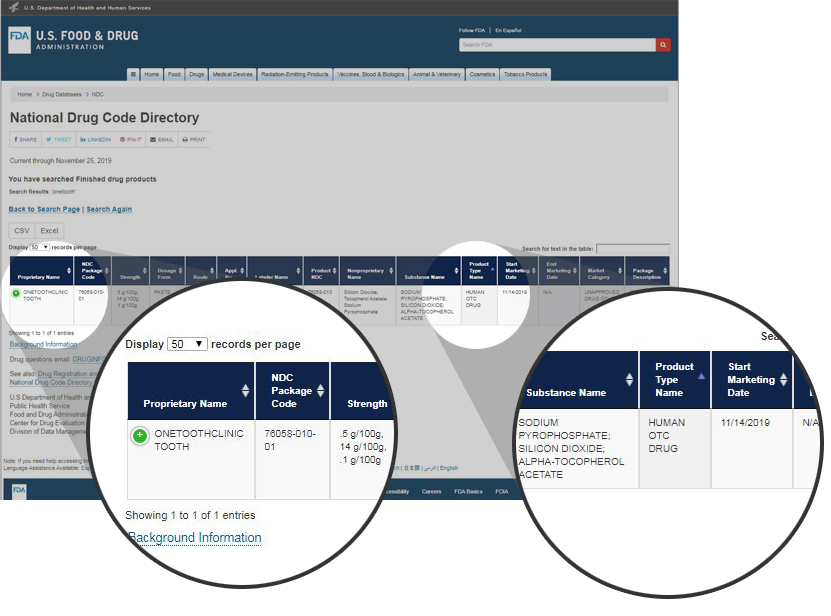Export the results with the CSV button
This screenshot has width=831, height=616.
coord(22,230)
